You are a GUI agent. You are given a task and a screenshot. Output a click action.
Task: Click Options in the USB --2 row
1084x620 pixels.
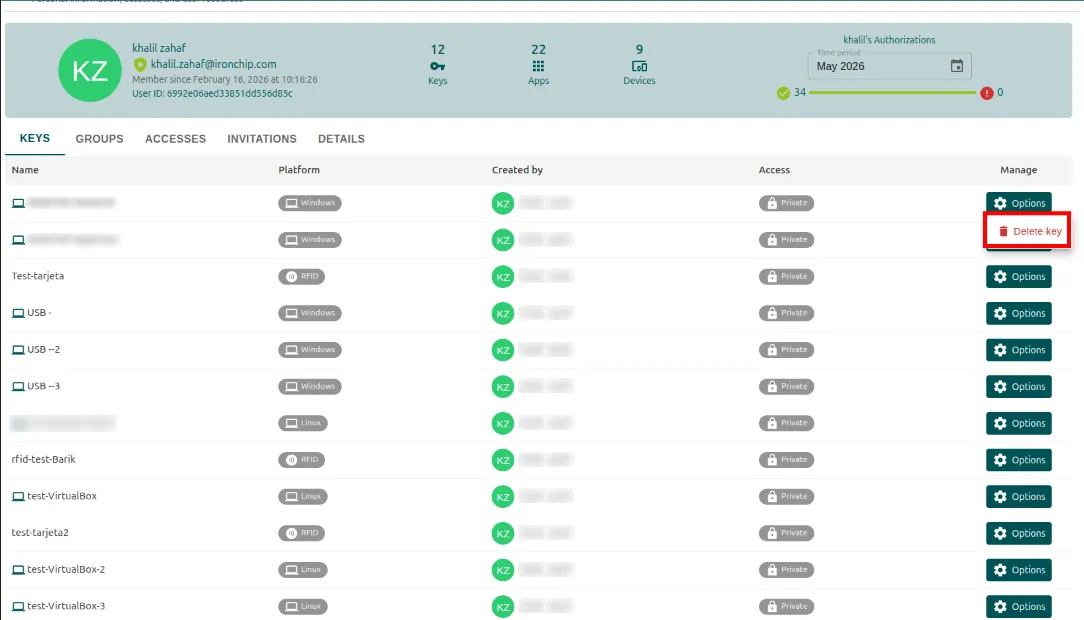(1018, 350)
